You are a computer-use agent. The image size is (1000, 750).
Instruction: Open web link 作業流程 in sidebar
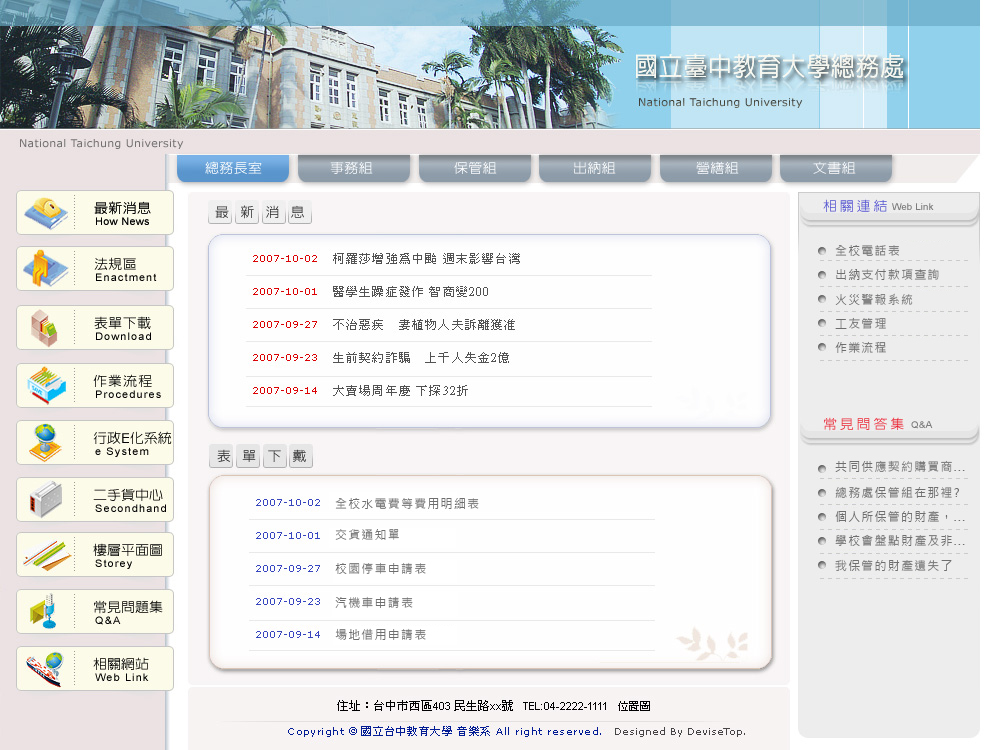pos(860,348)
